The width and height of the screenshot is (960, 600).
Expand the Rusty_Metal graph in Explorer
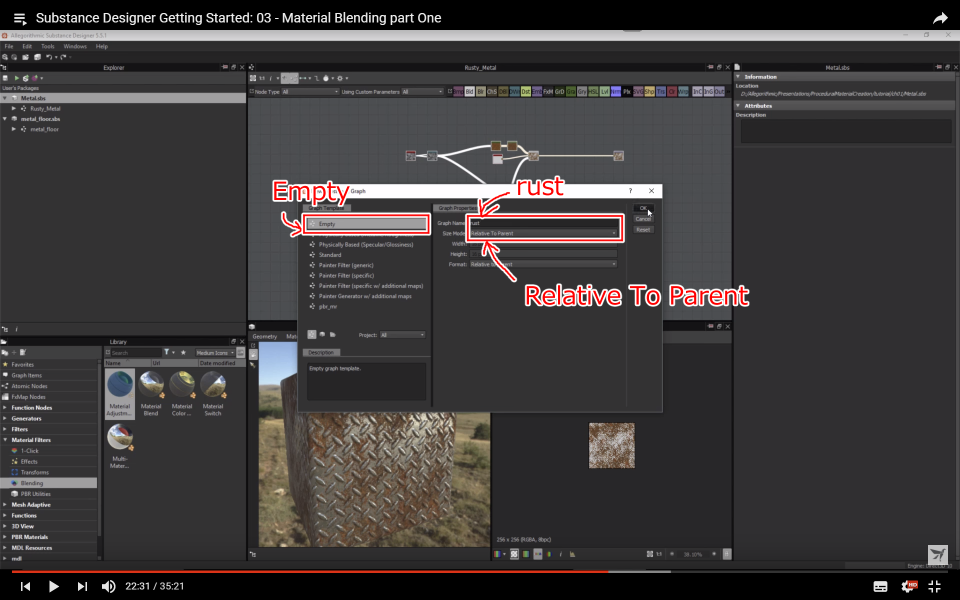coord(14,108)
